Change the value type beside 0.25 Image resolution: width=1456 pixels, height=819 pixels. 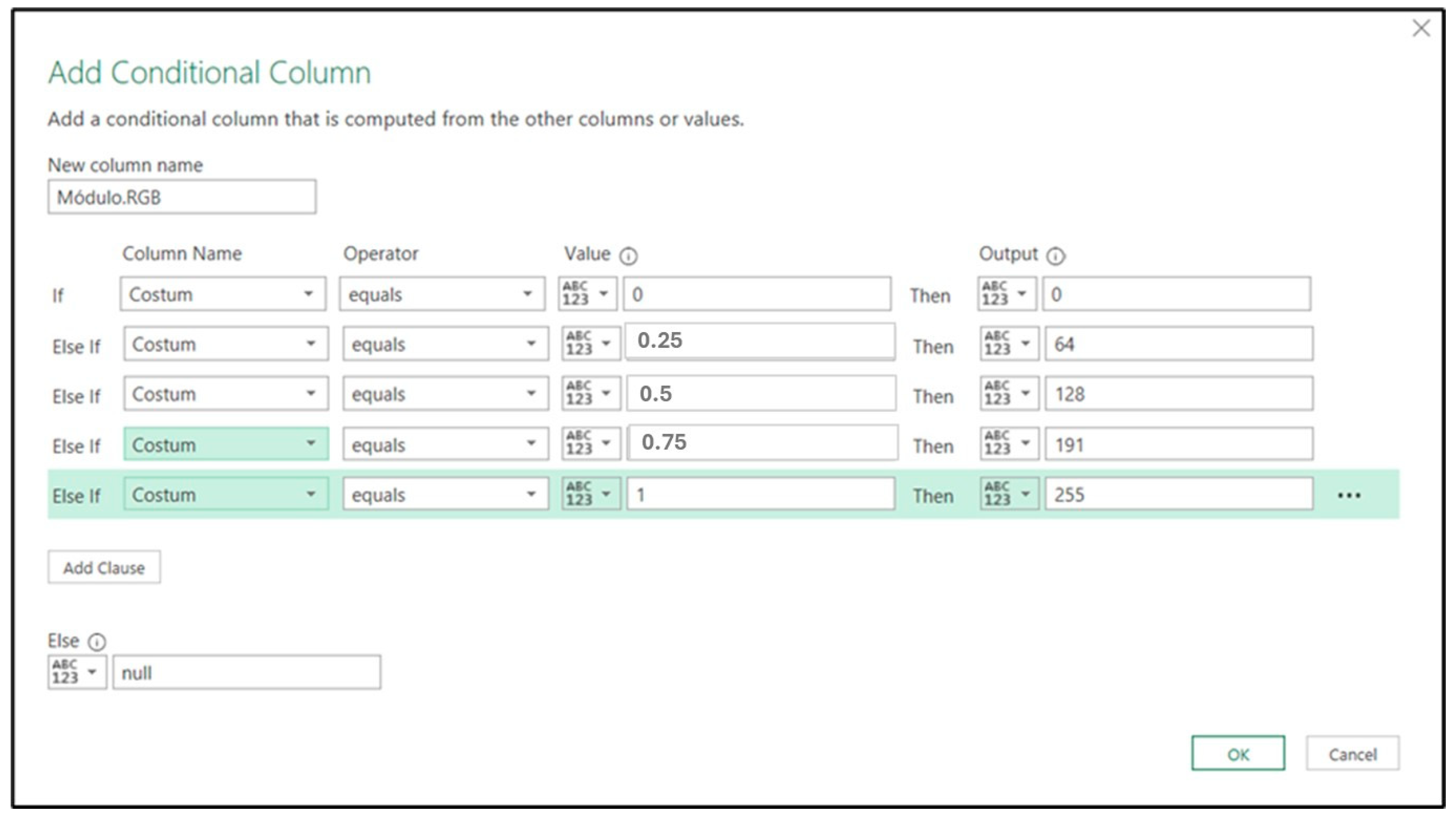click(591, 343)
